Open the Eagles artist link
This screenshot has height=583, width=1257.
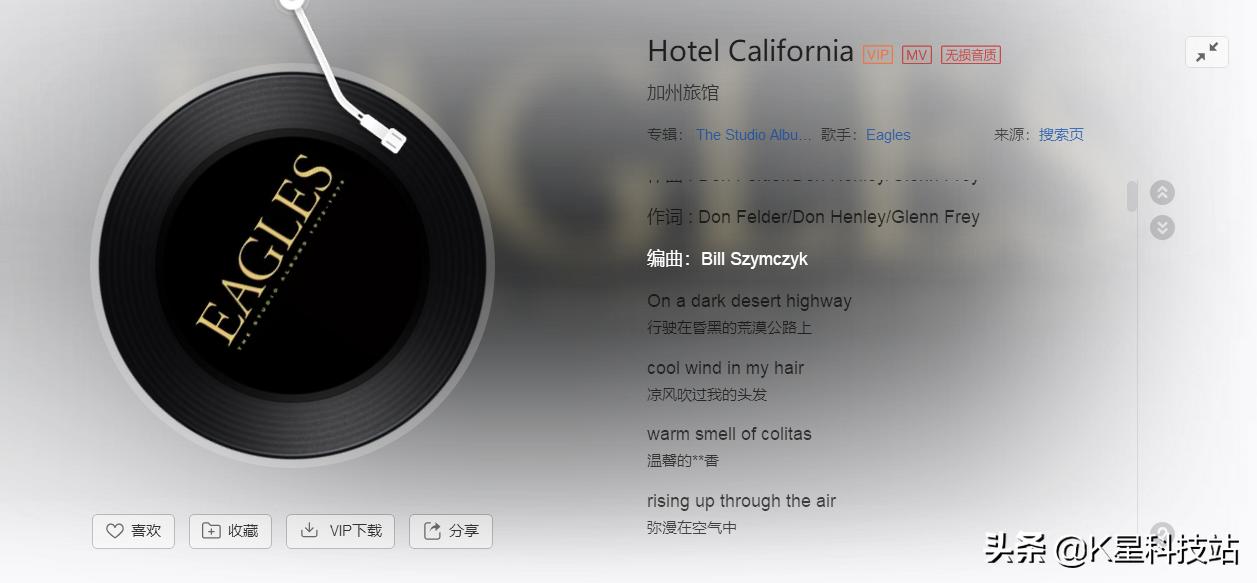888,135
